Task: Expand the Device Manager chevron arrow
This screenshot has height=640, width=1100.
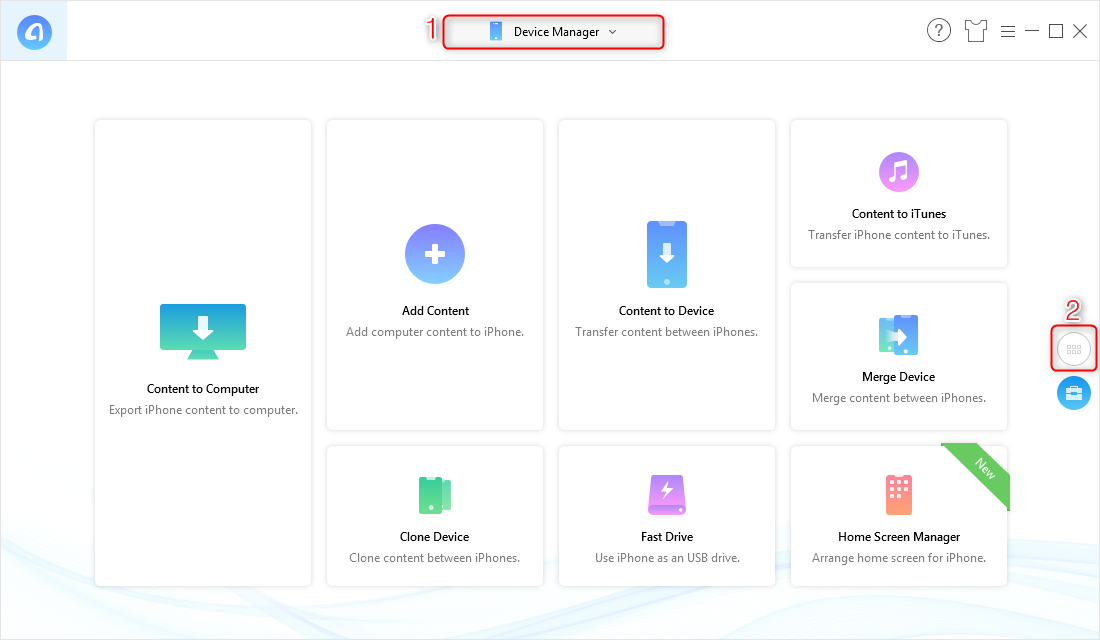Action: (612, 32)
